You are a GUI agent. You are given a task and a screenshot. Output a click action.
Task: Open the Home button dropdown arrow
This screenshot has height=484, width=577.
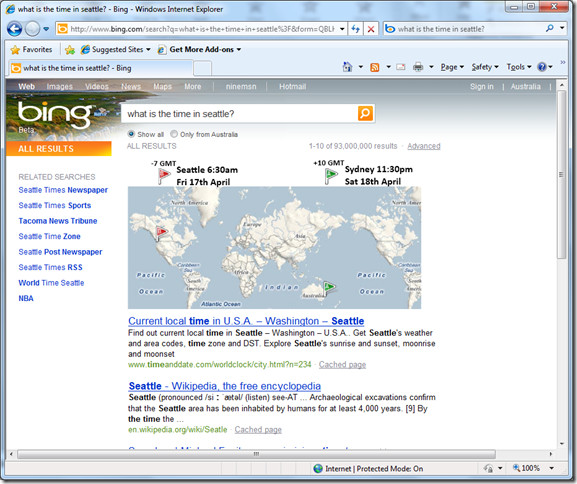coord(361,67)
